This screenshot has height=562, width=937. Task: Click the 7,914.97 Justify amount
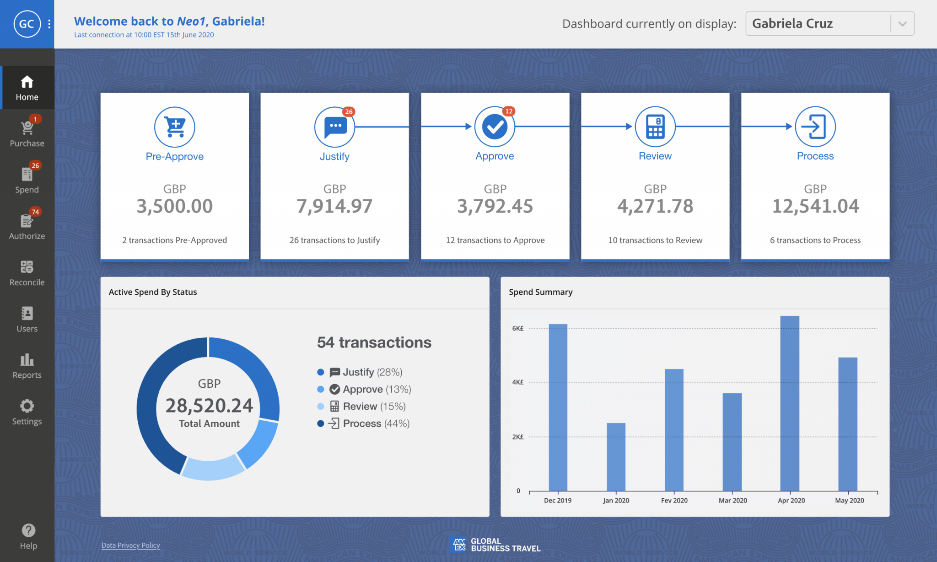pos(335,206)
